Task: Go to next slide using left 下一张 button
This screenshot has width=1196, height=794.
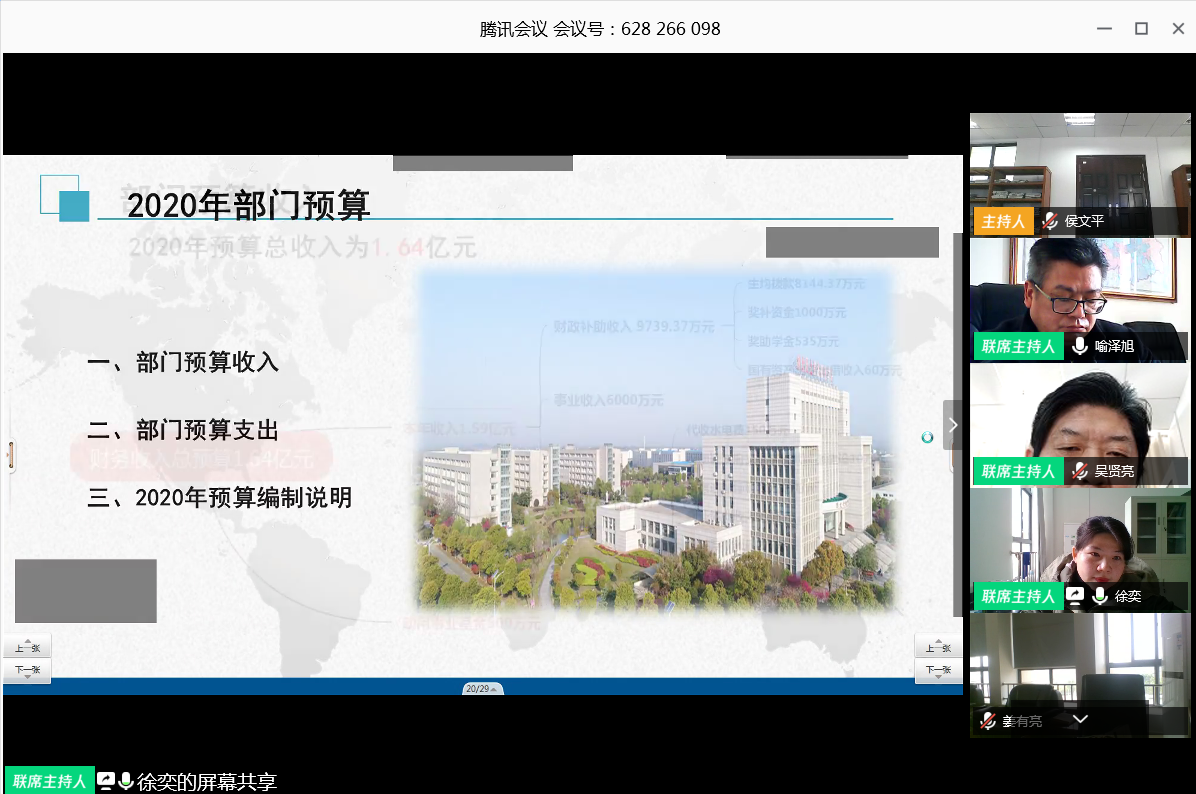Action: [x=27, y=670]
